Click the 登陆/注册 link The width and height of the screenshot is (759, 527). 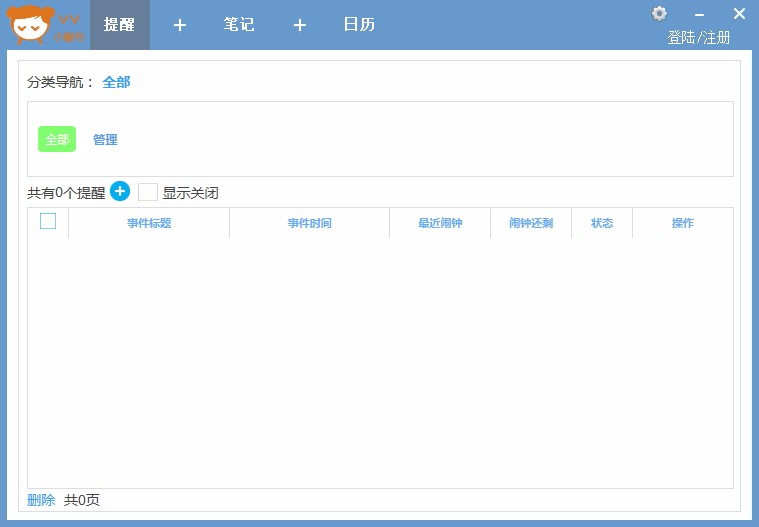pos(698,37)
